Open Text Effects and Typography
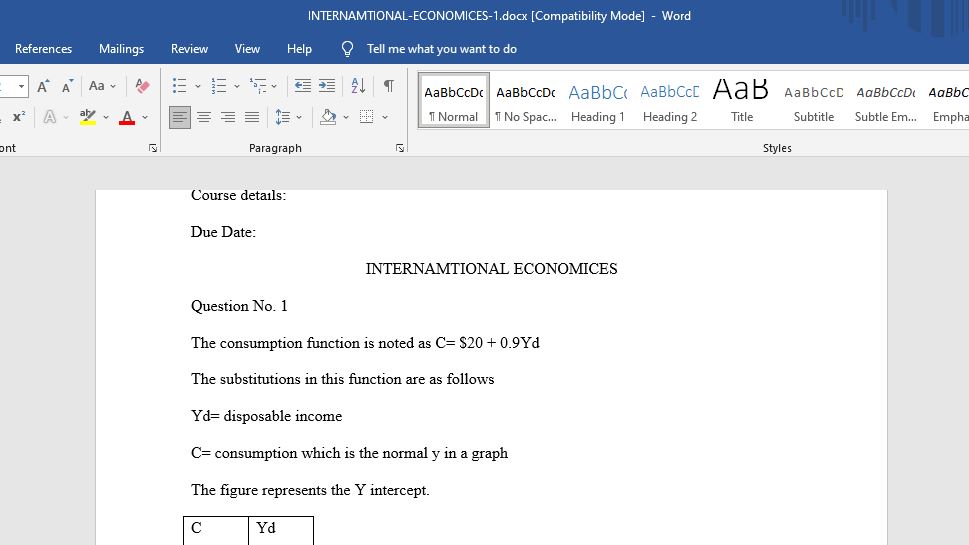Image resolution: width=969 pixels, height=545 pixels. [x=49, y=117]
